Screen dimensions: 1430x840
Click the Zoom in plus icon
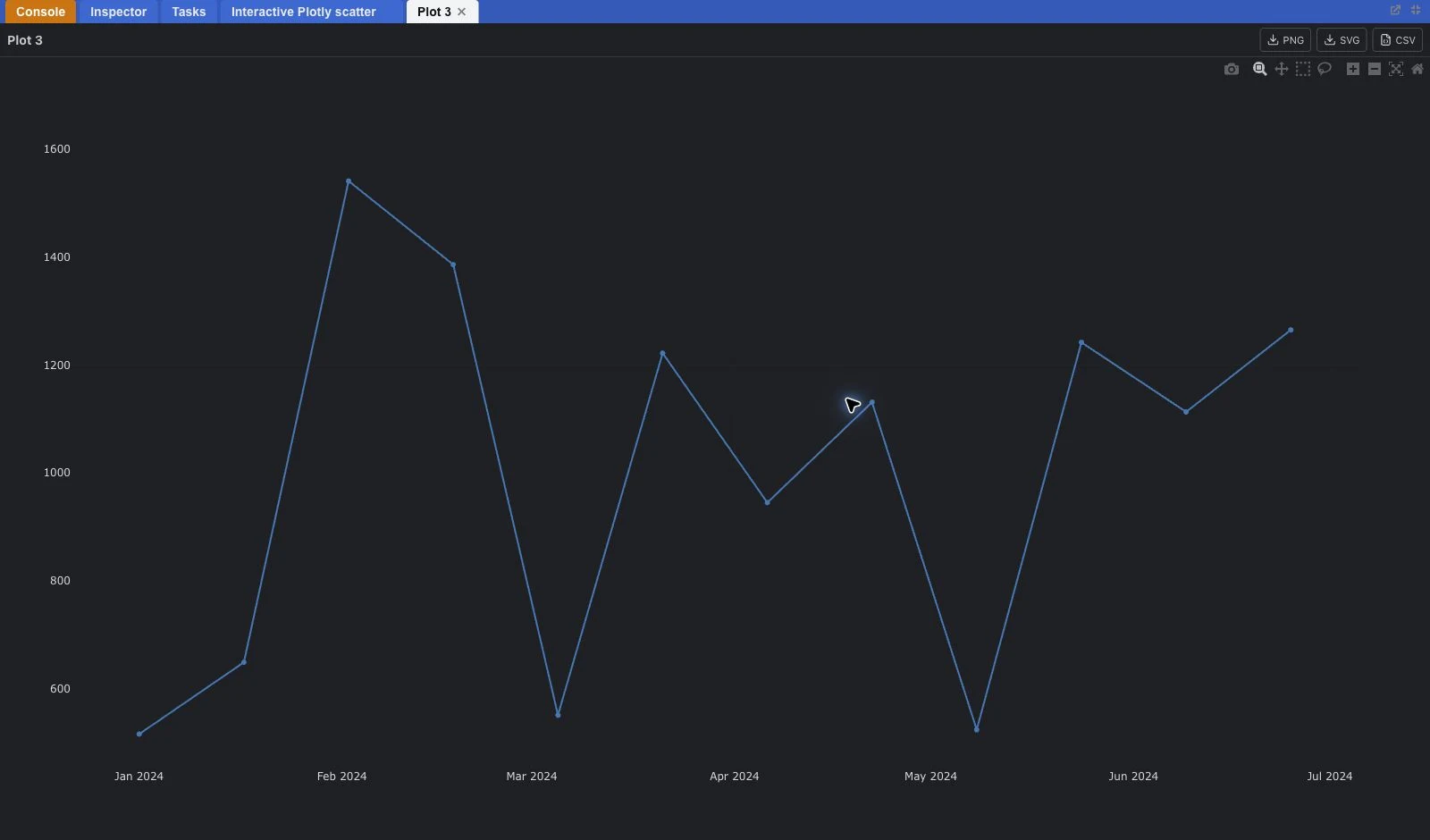click(1352, 69)
